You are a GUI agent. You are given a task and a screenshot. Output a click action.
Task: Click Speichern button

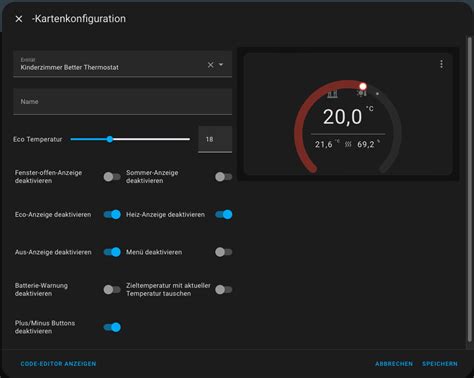[x=440, y=364]
